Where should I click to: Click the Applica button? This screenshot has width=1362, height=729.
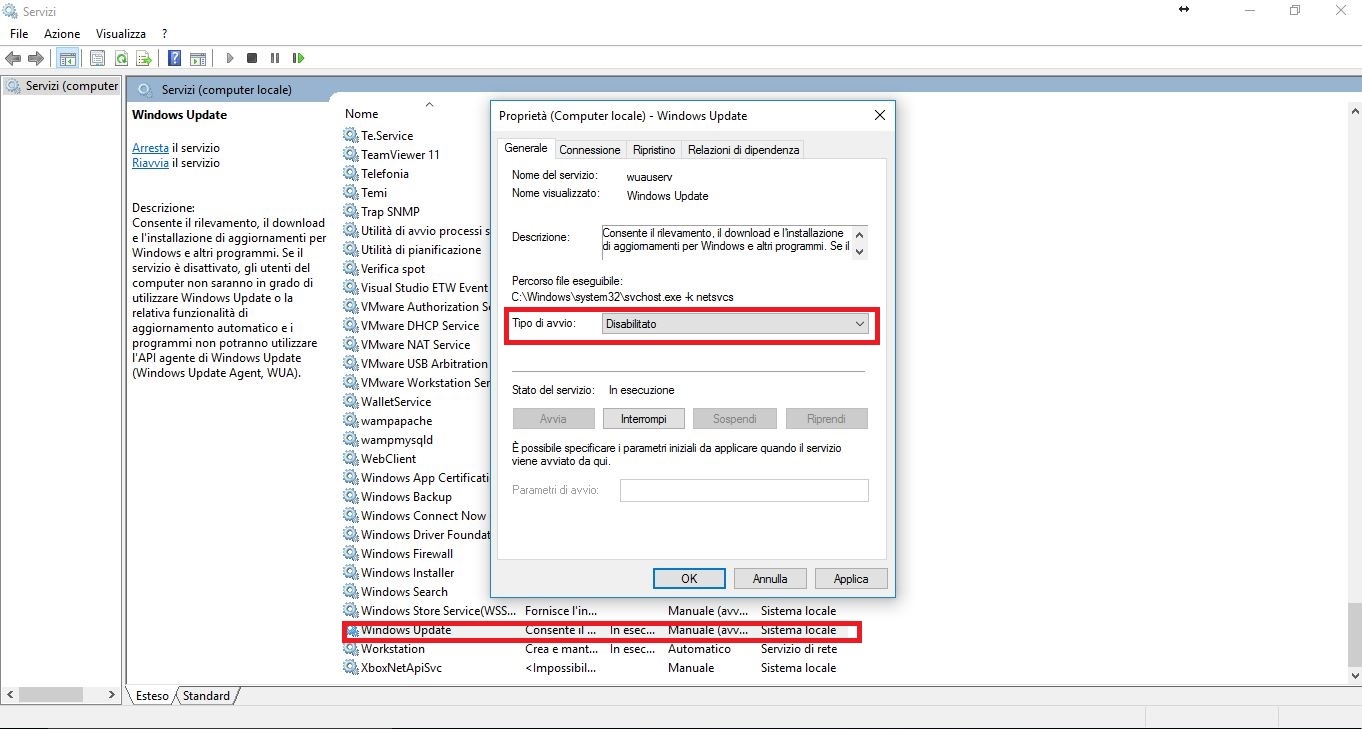pos(851,579)
